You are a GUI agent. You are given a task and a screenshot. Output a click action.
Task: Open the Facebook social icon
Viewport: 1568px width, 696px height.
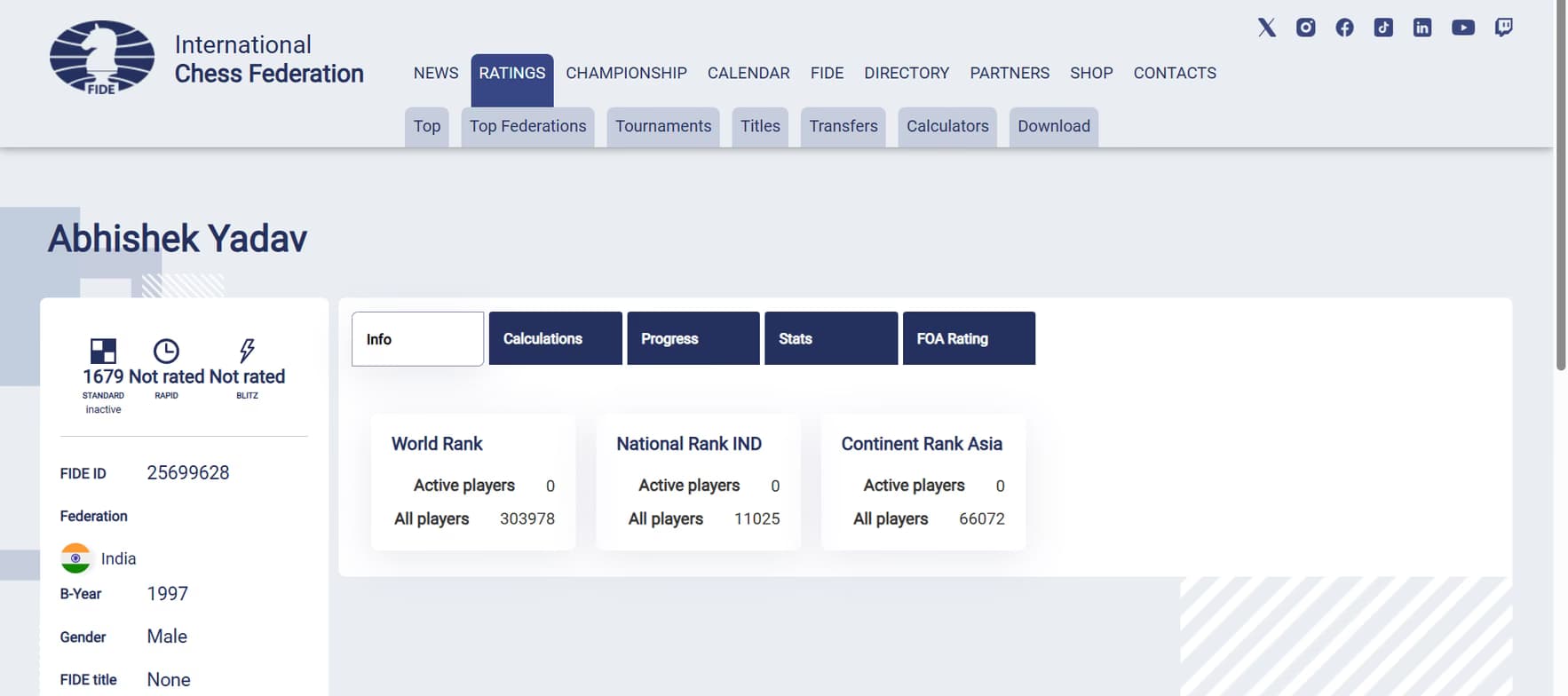click(x=1344, y=28)
